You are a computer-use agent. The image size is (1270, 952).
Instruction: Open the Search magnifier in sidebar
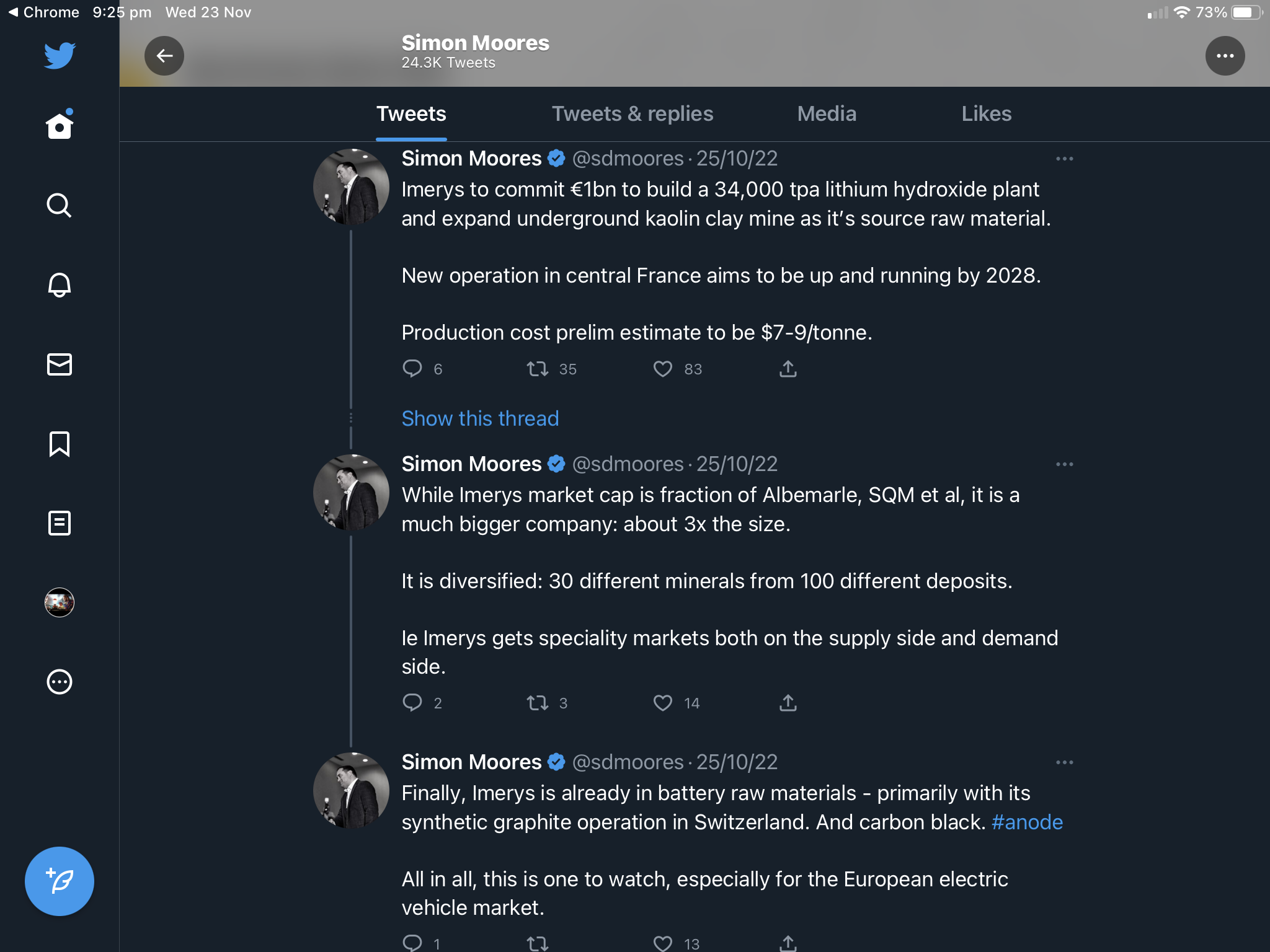tap(60, 205)
